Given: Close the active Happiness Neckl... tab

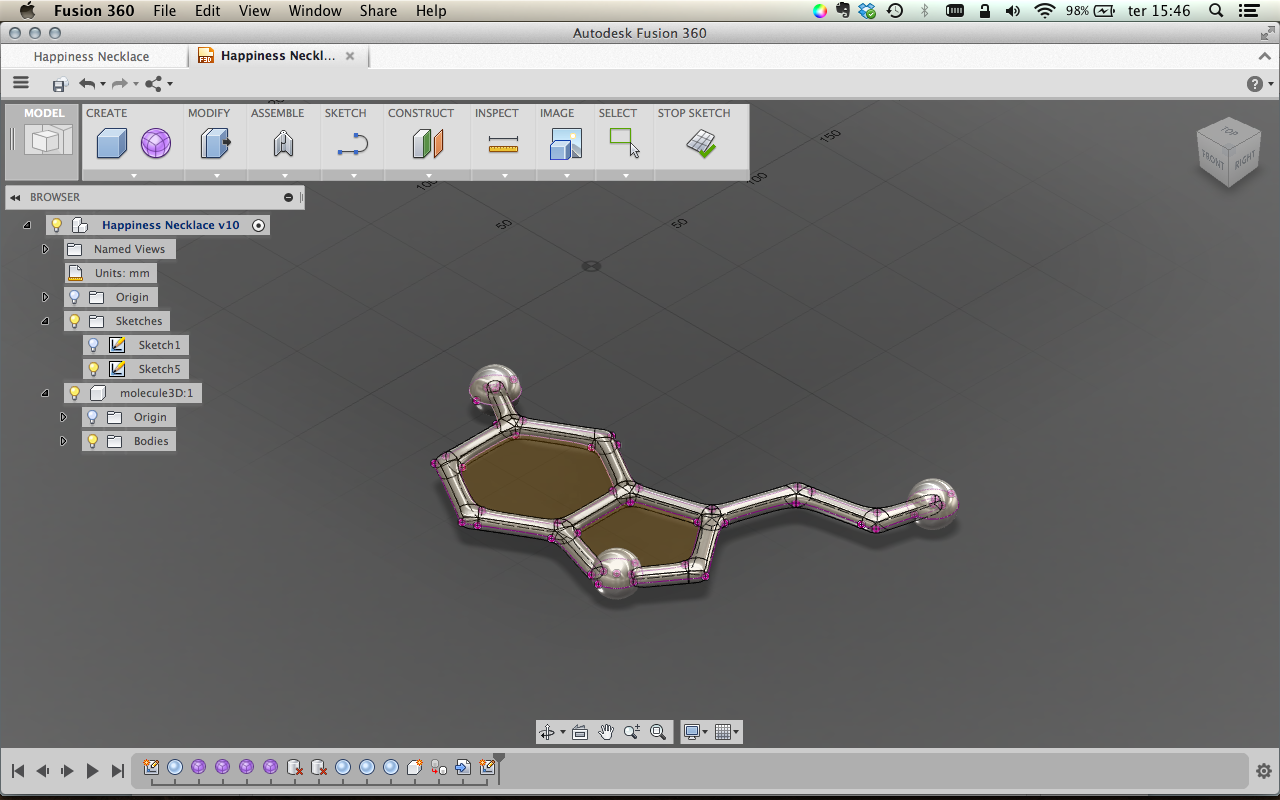Looking at the screenshot, I should [350, 56].
